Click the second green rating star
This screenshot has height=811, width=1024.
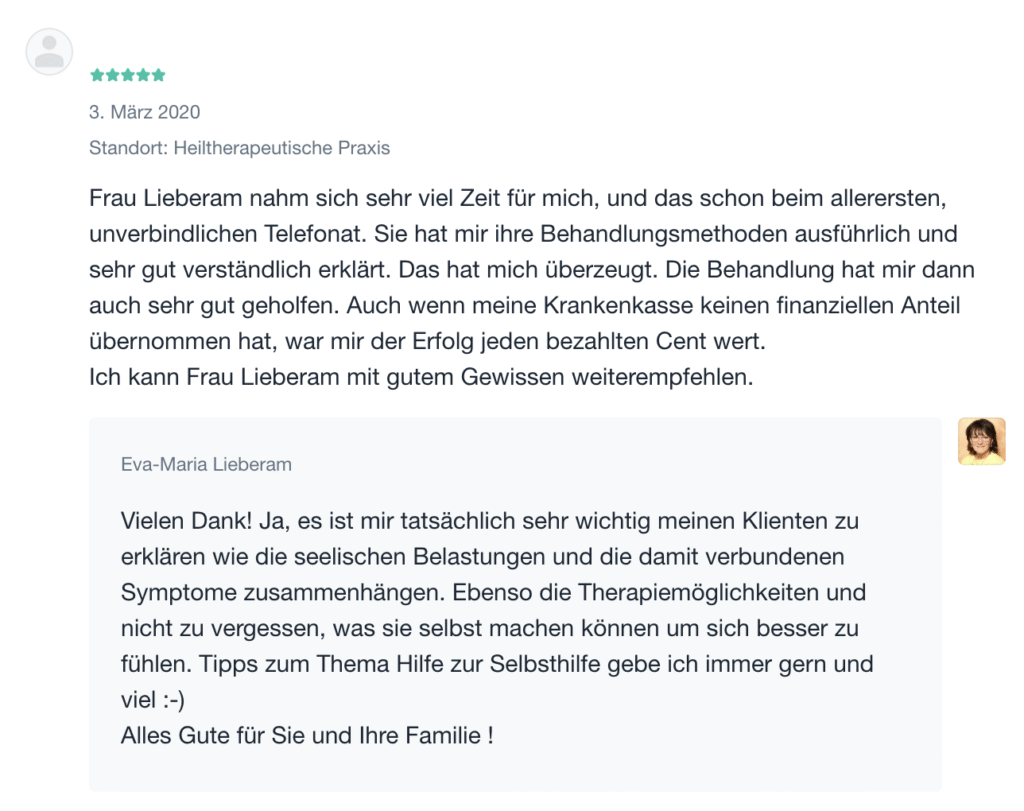click(112, 75)
